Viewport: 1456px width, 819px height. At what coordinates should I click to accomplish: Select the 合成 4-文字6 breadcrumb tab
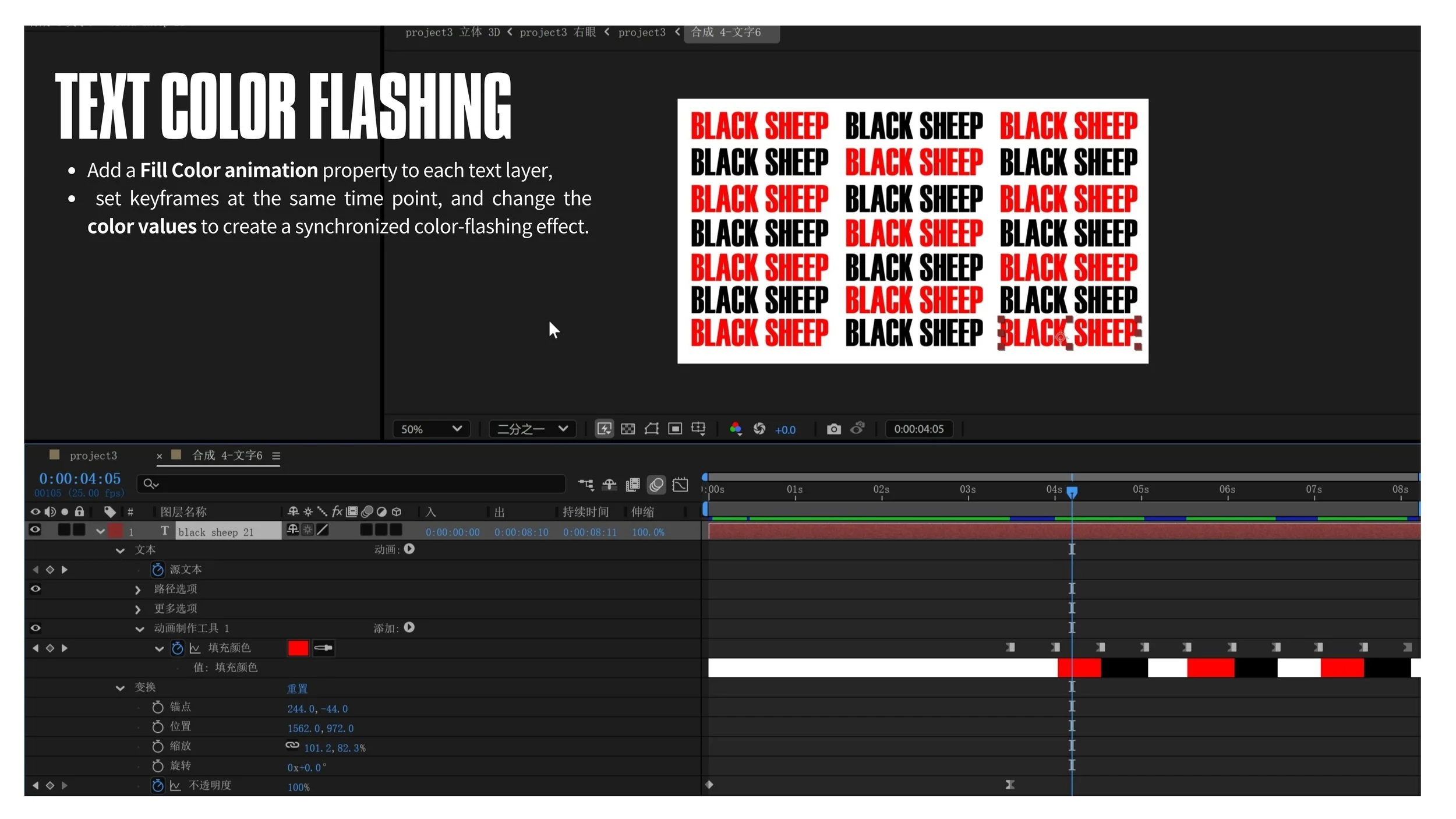coord(726,33)
